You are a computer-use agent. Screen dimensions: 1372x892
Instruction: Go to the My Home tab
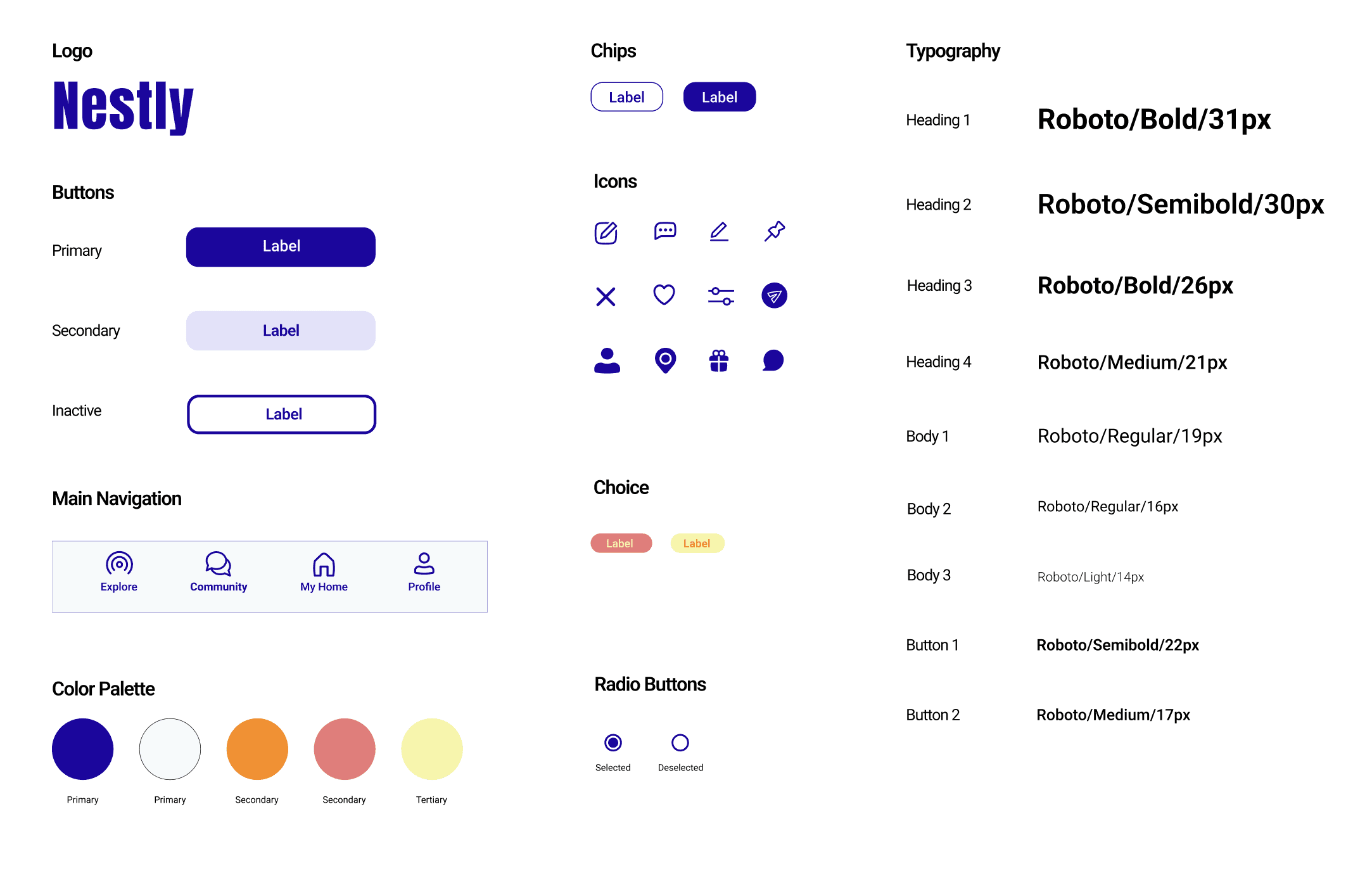click(324, 572)
